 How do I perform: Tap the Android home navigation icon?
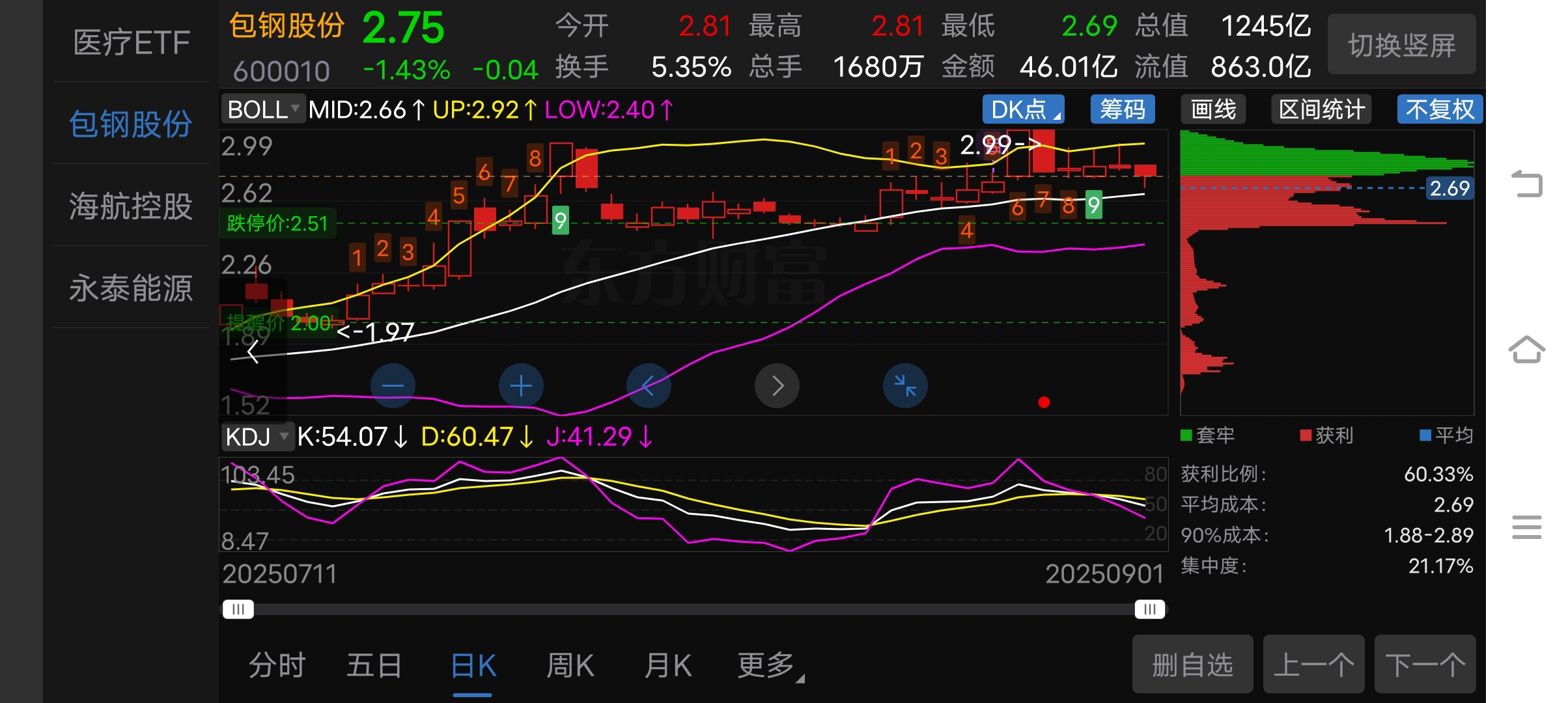[1527, 350]
